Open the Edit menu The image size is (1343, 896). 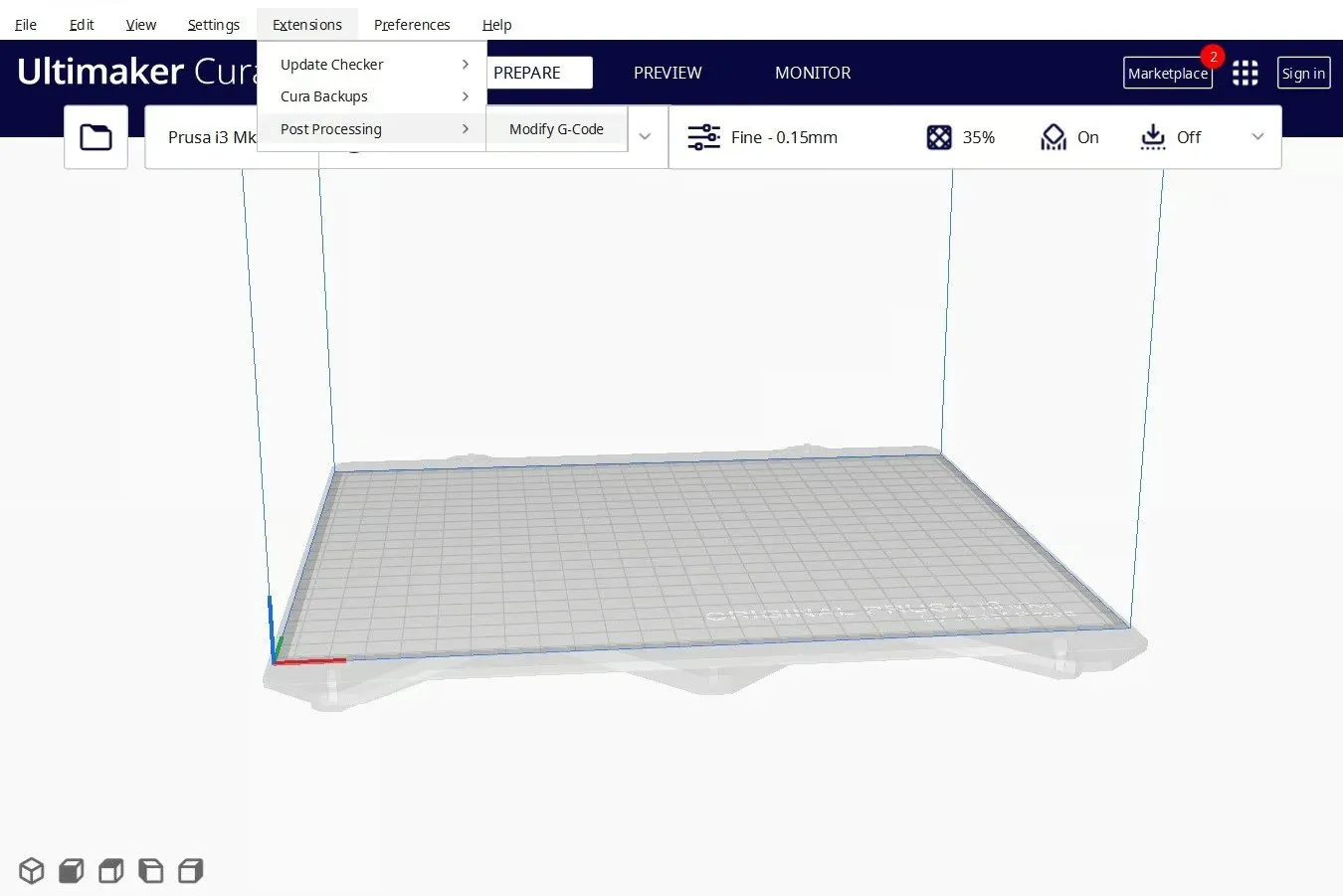pyautogui.click(x=82, y=25)
